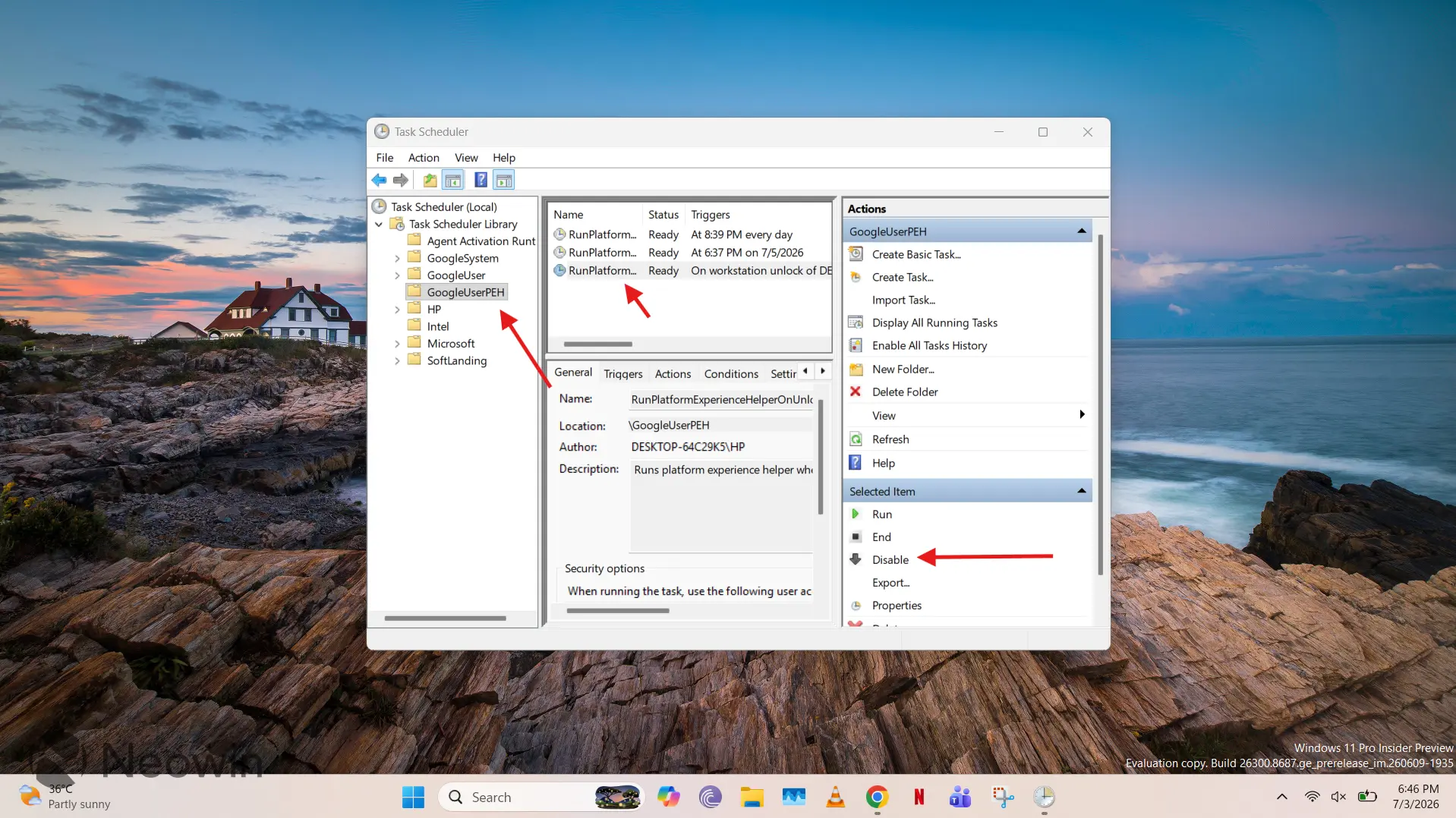
Task: Enable All Tasks History
Action: tap(929, 345)
